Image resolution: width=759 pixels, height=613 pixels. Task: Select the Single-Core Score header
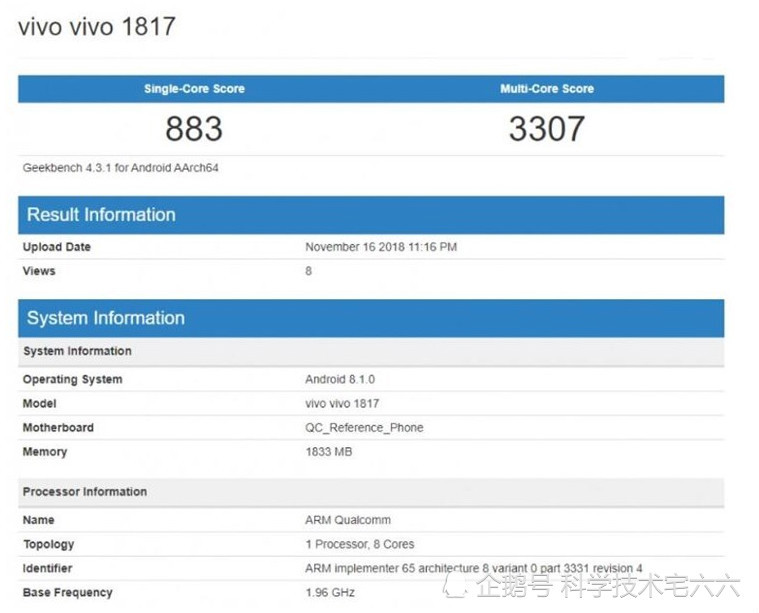click(x=194, y=89)
